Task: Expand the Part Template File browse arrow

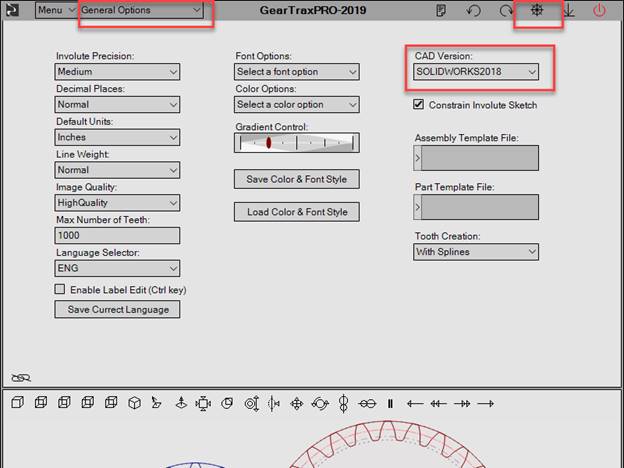Action: [417, 207]
